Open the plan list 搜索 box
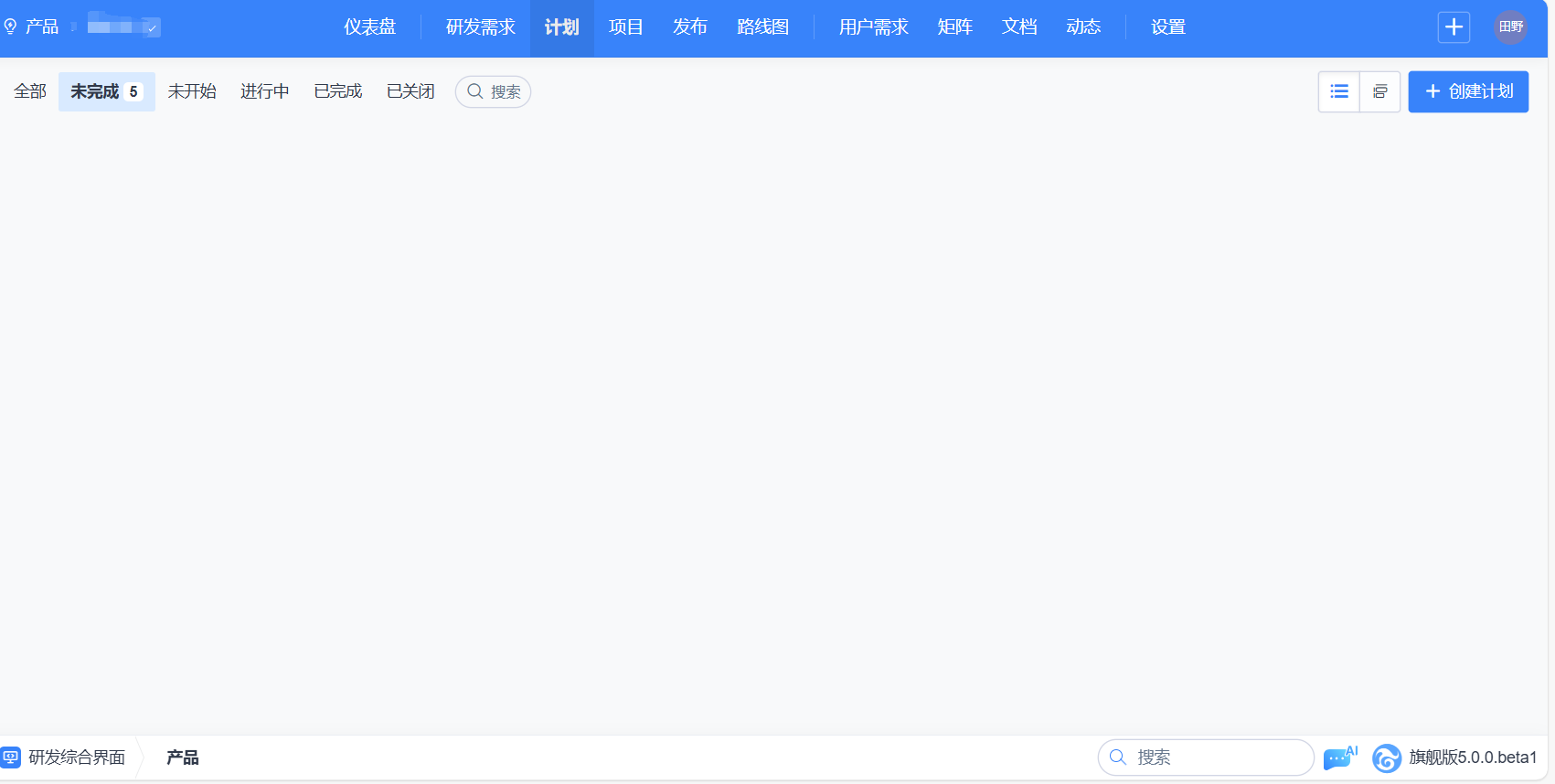1555x784 pixels. tap(494, 91)
